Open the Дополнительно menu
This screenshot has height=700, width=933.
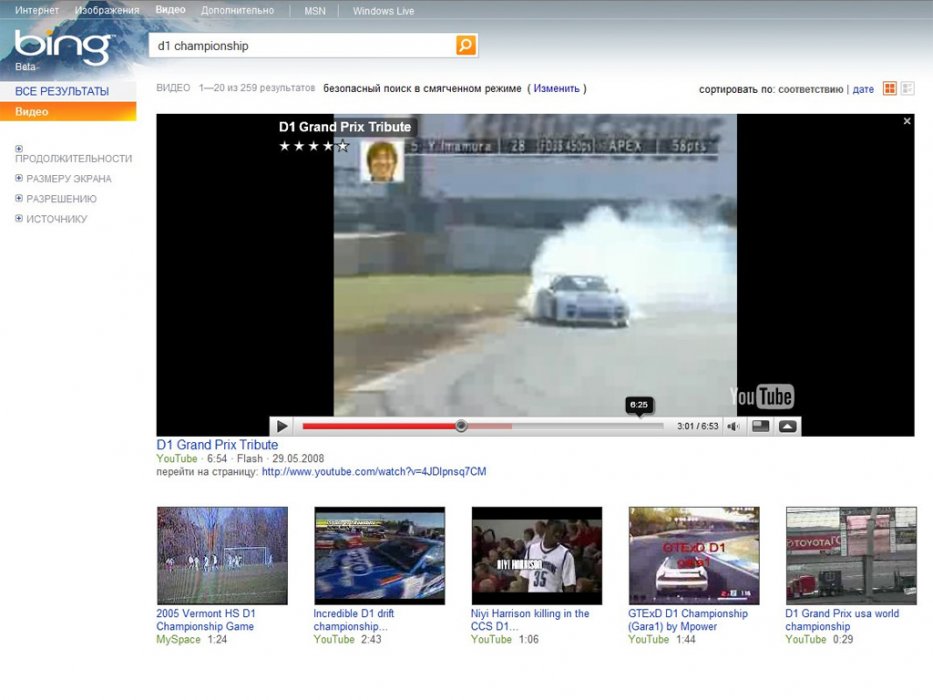(x=237, y=10)
